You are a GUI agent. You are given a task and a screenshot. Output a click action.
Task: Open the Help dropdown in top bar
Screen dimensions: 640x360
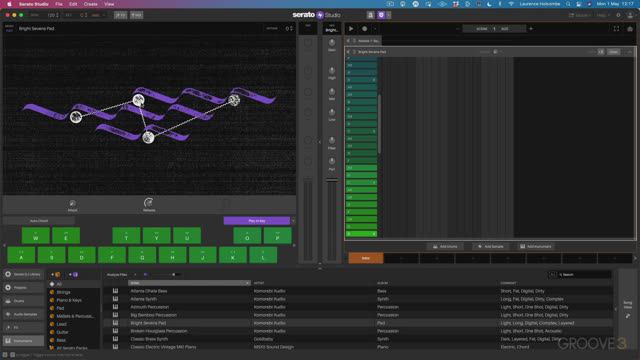602,15
